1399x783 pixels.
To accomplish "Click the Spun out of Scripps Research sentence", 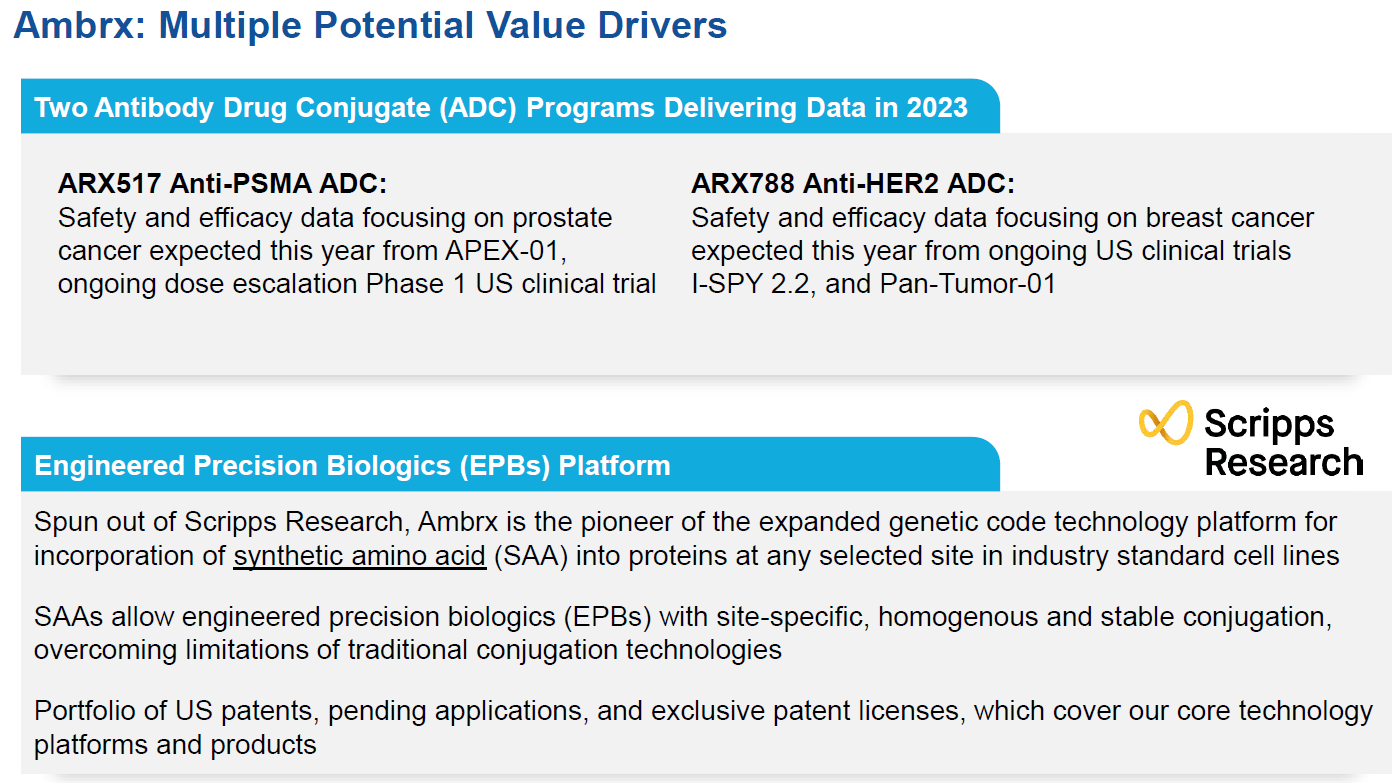I will [685, 522].
